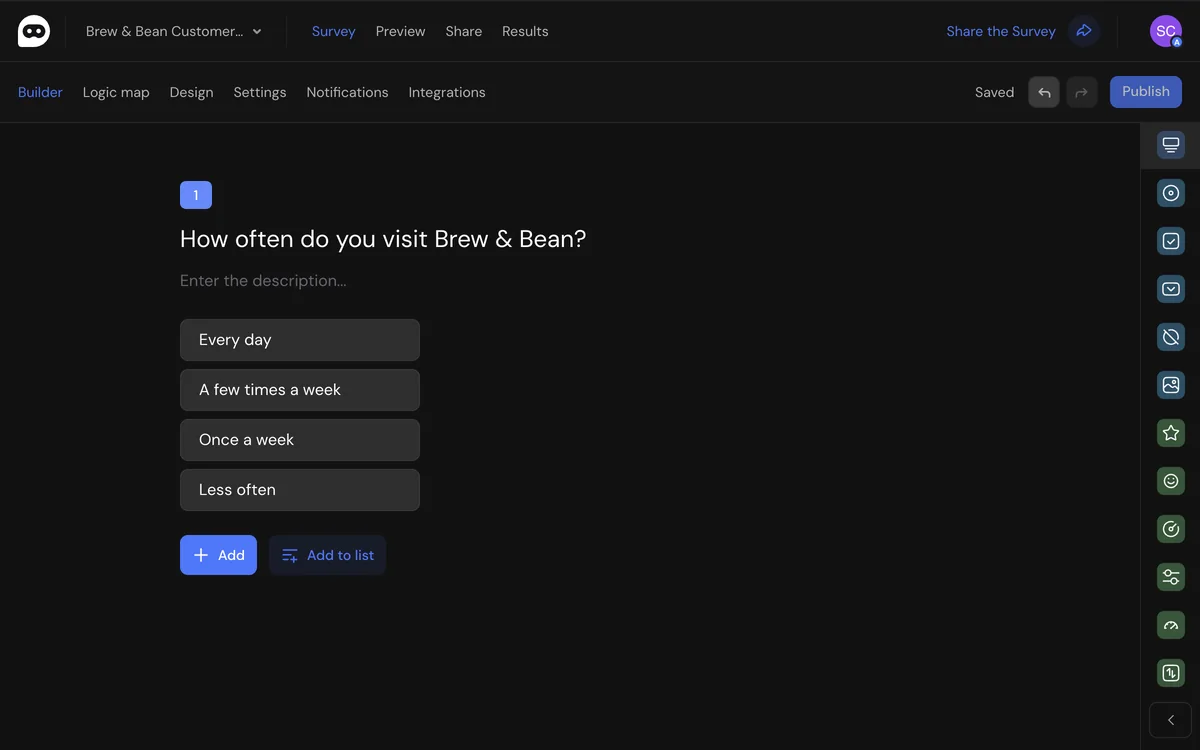Add the speedometer NPS question icon

(x=1171, y=625)
